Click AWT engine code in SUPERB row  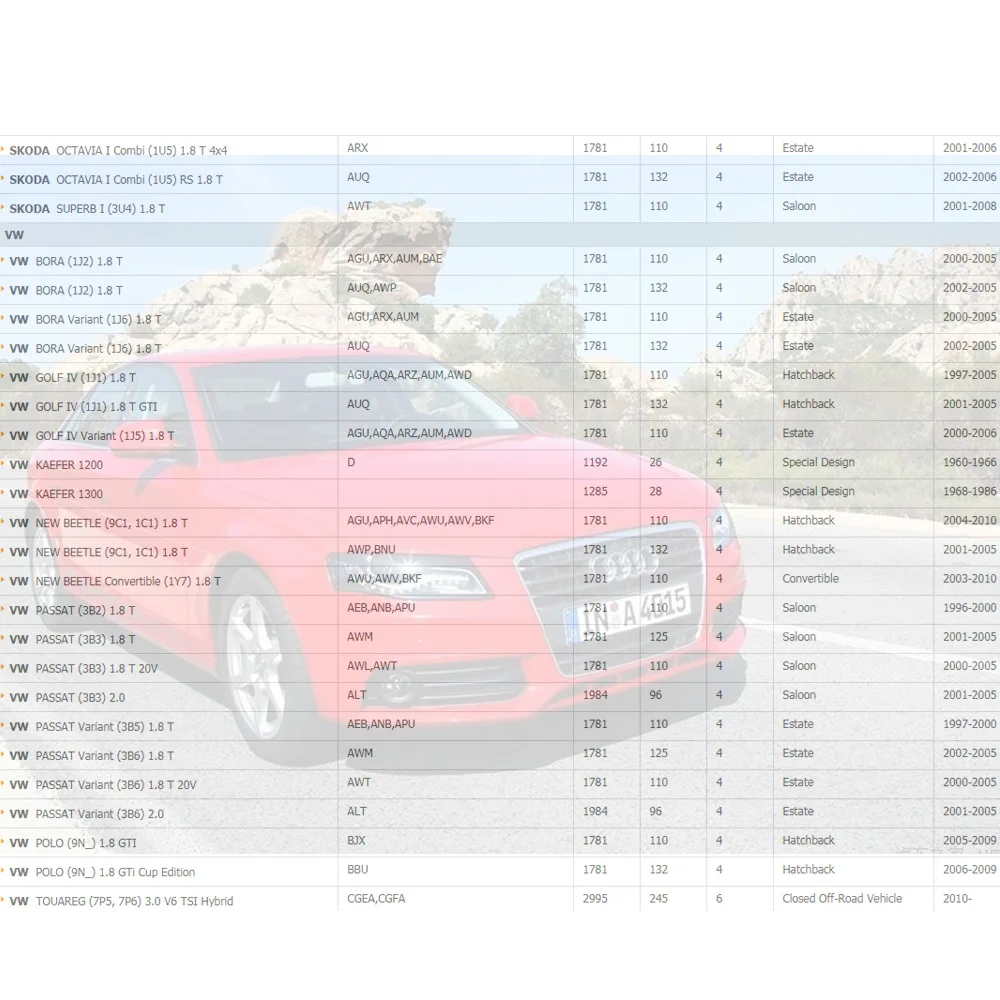358,206
